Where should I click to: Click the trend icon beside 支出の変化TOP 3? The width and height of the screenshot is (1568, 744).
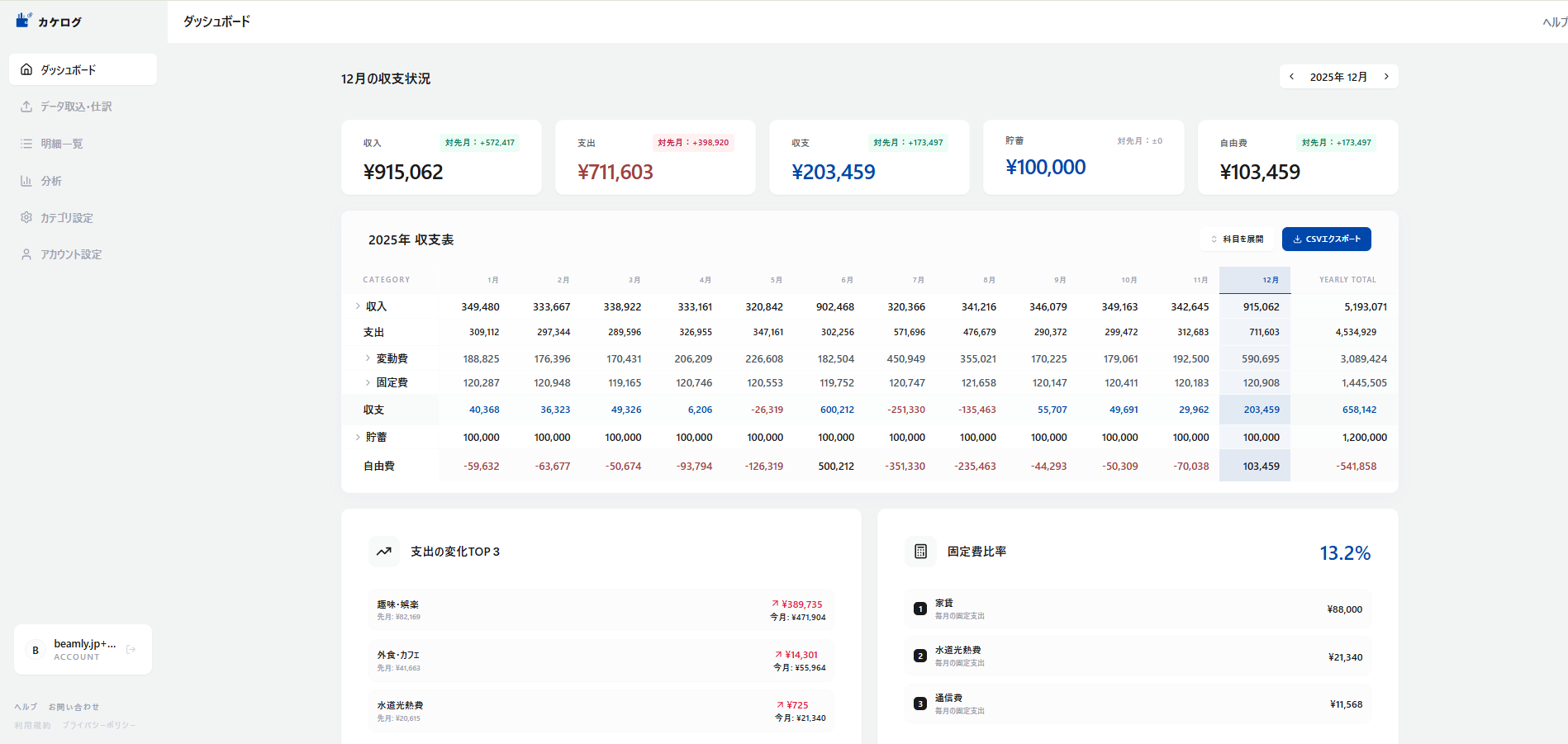(384, 552)
